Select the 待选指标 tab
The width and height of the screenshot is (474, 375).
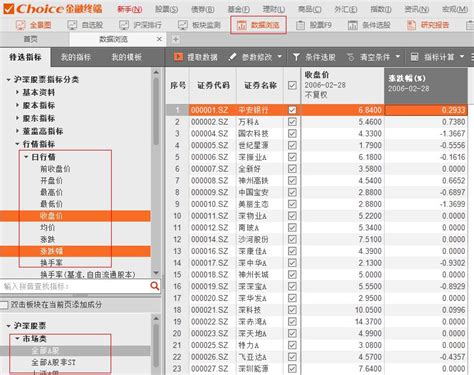(25, 57)
